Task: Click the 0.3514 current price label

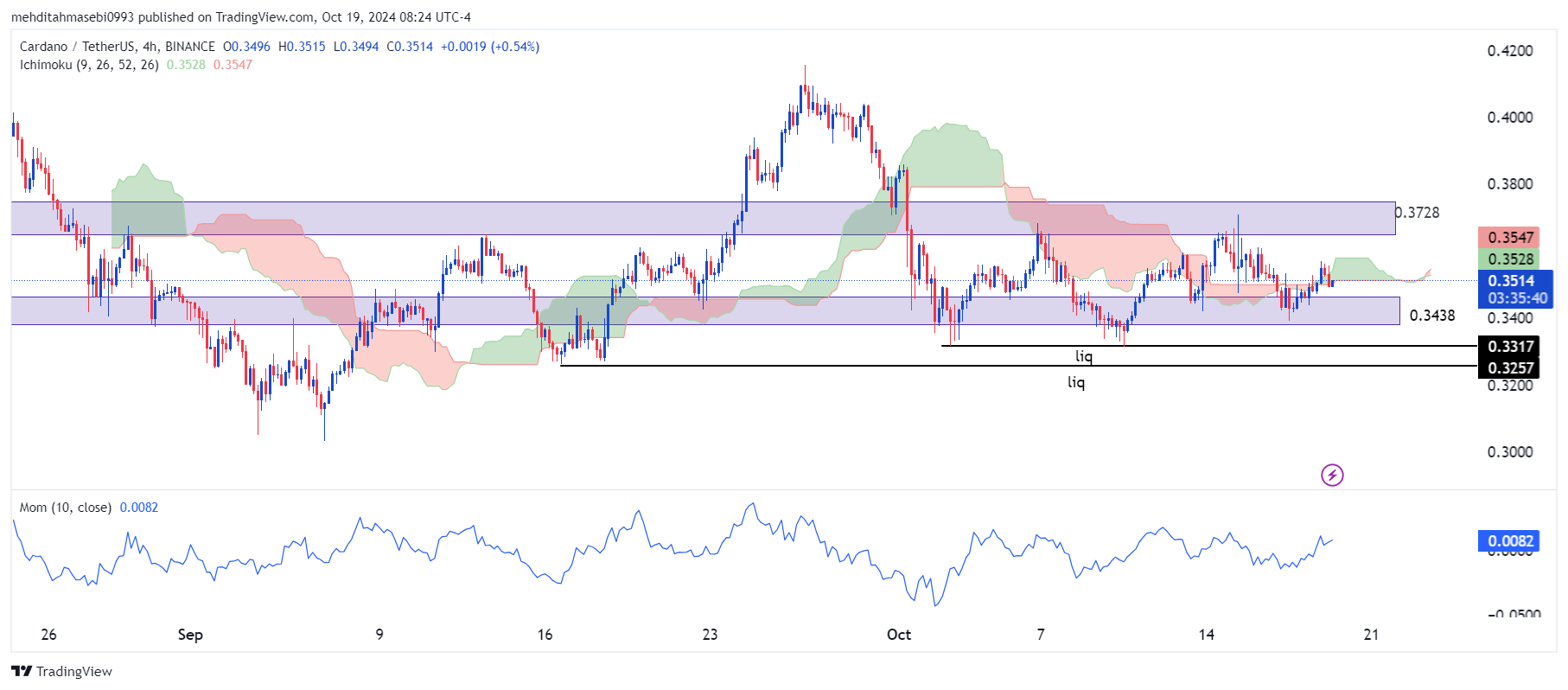Action: click(x=1511, y=280)
